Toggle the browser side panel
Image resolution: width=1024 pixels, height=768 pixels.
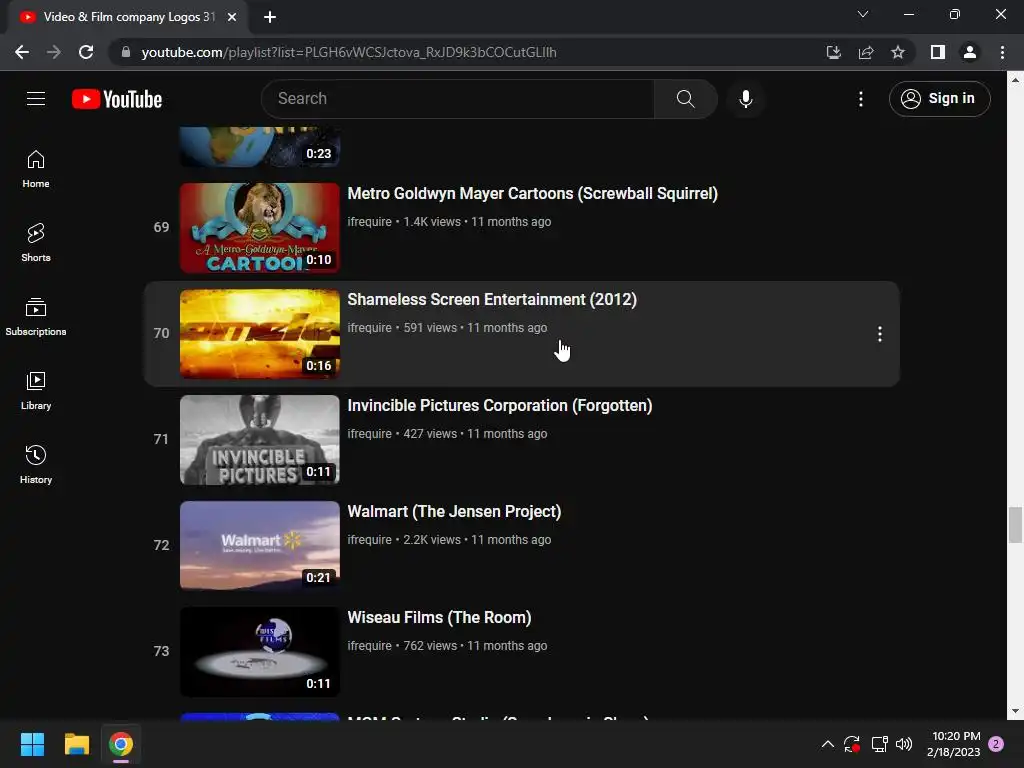point(938,52)
